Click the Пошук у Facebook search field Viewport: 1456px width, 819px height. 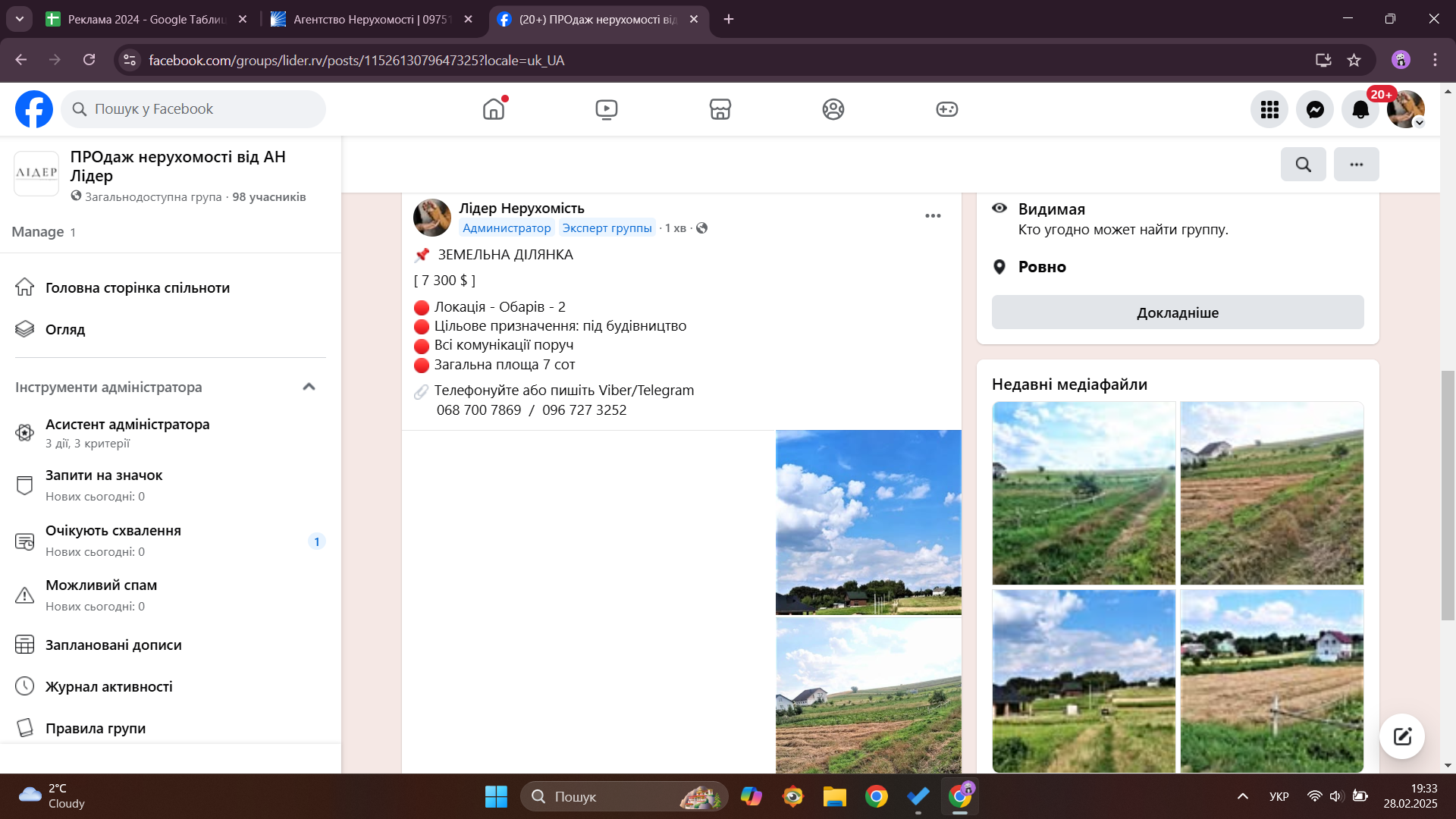click(x=193, y=109)
